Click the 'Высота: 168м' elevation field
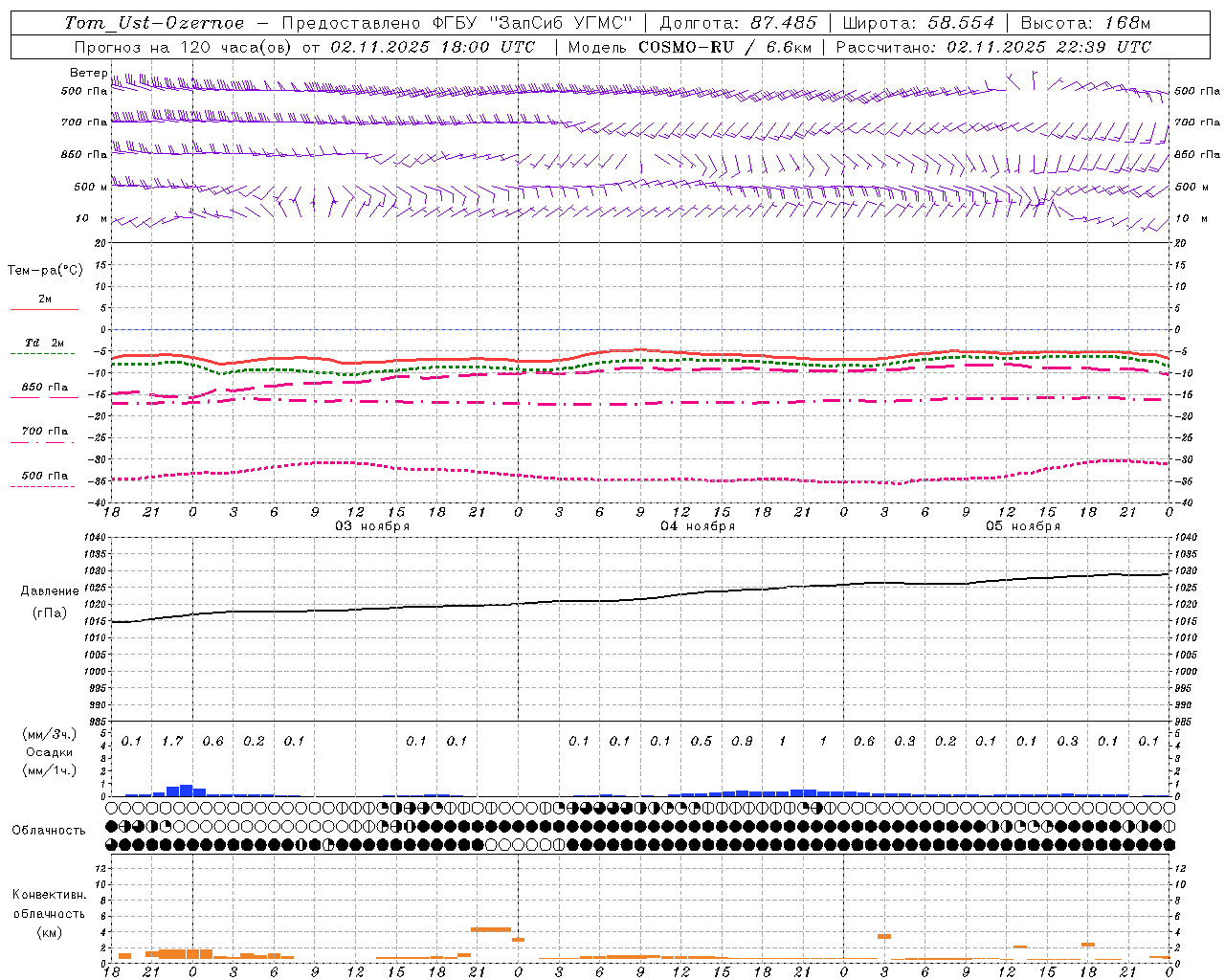The image size is (1225, 980). [x=1085, y=23]
